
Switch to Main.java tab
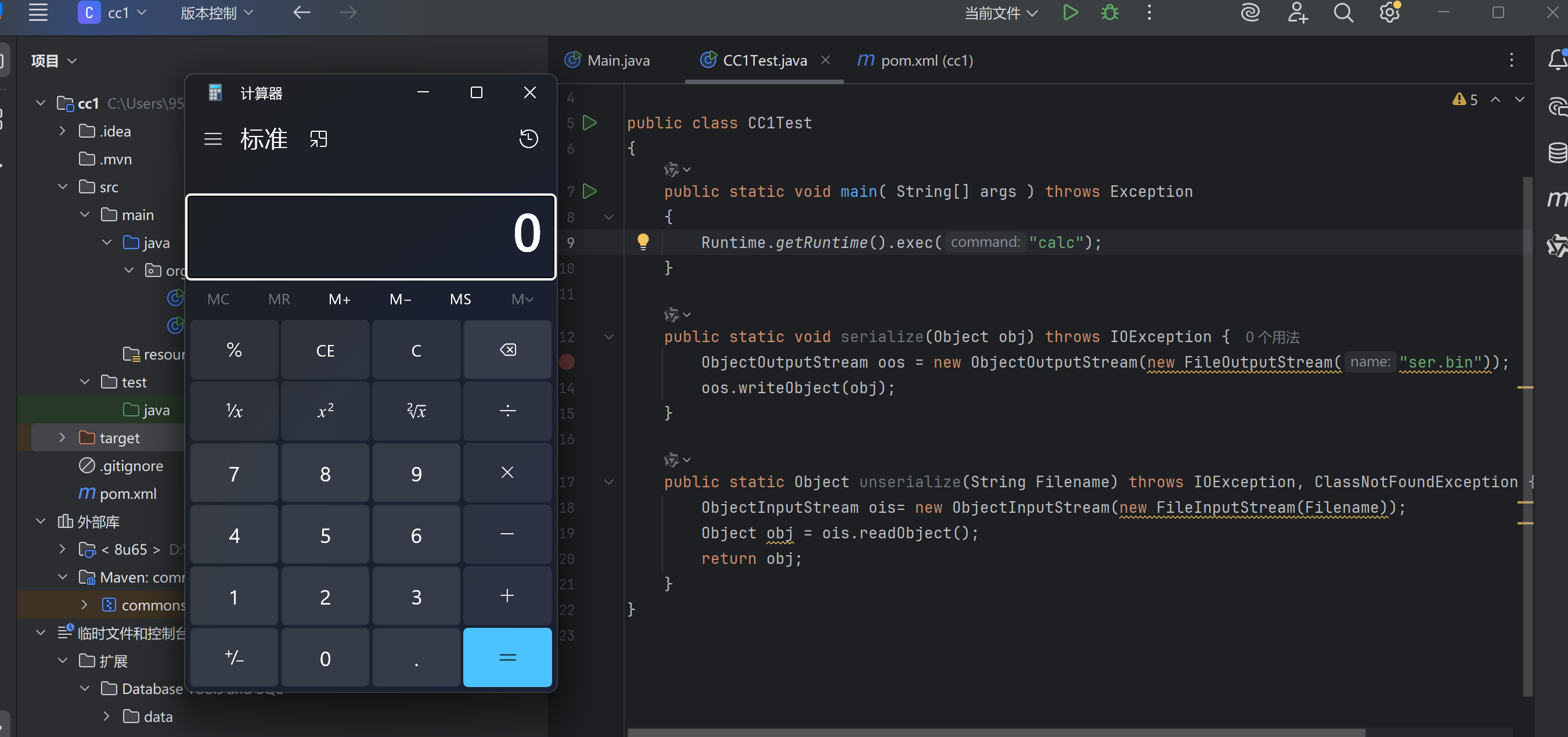click(617, 60)
